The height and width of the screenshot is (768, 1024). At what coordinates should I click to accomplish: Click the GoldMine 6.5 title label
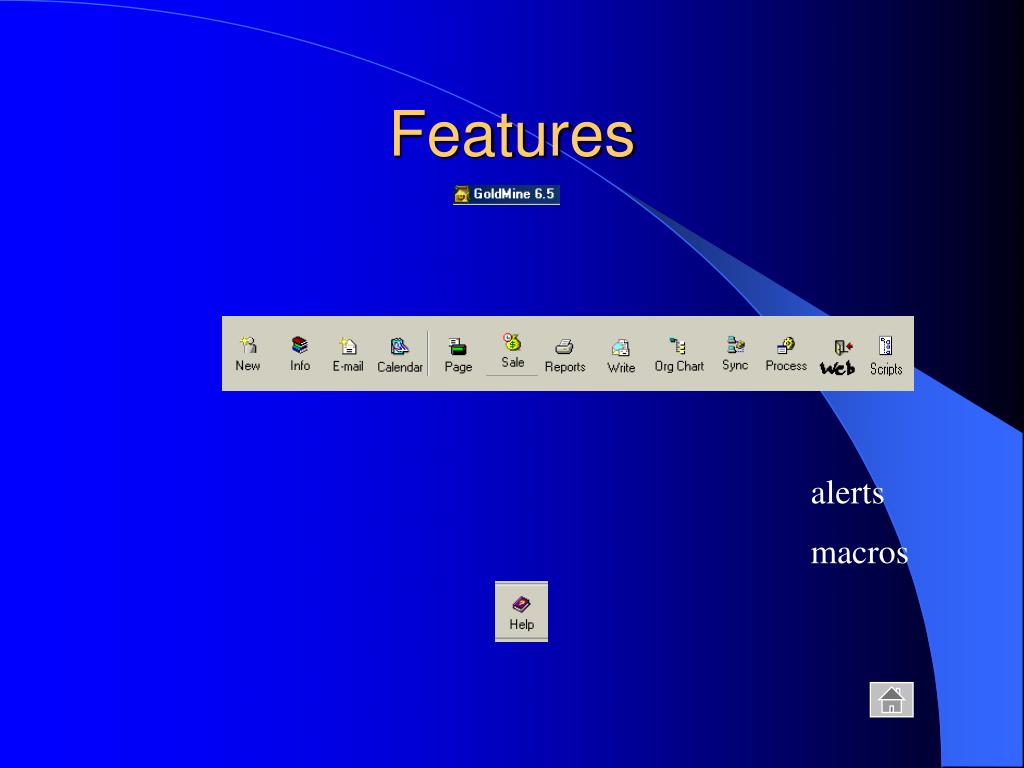coord(506,194)
